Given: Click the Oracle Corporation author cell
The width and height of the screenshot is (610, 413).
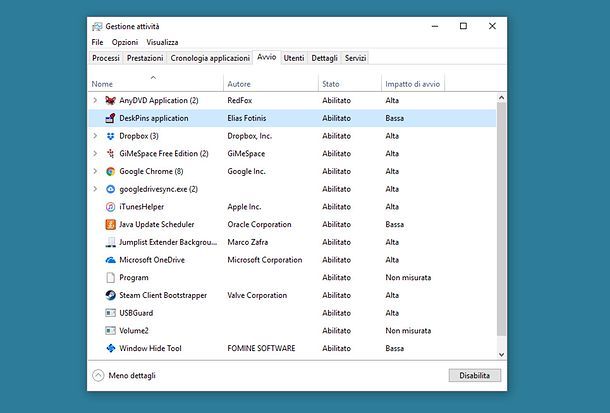Looking at the screenshot, I should pos(259,224).
